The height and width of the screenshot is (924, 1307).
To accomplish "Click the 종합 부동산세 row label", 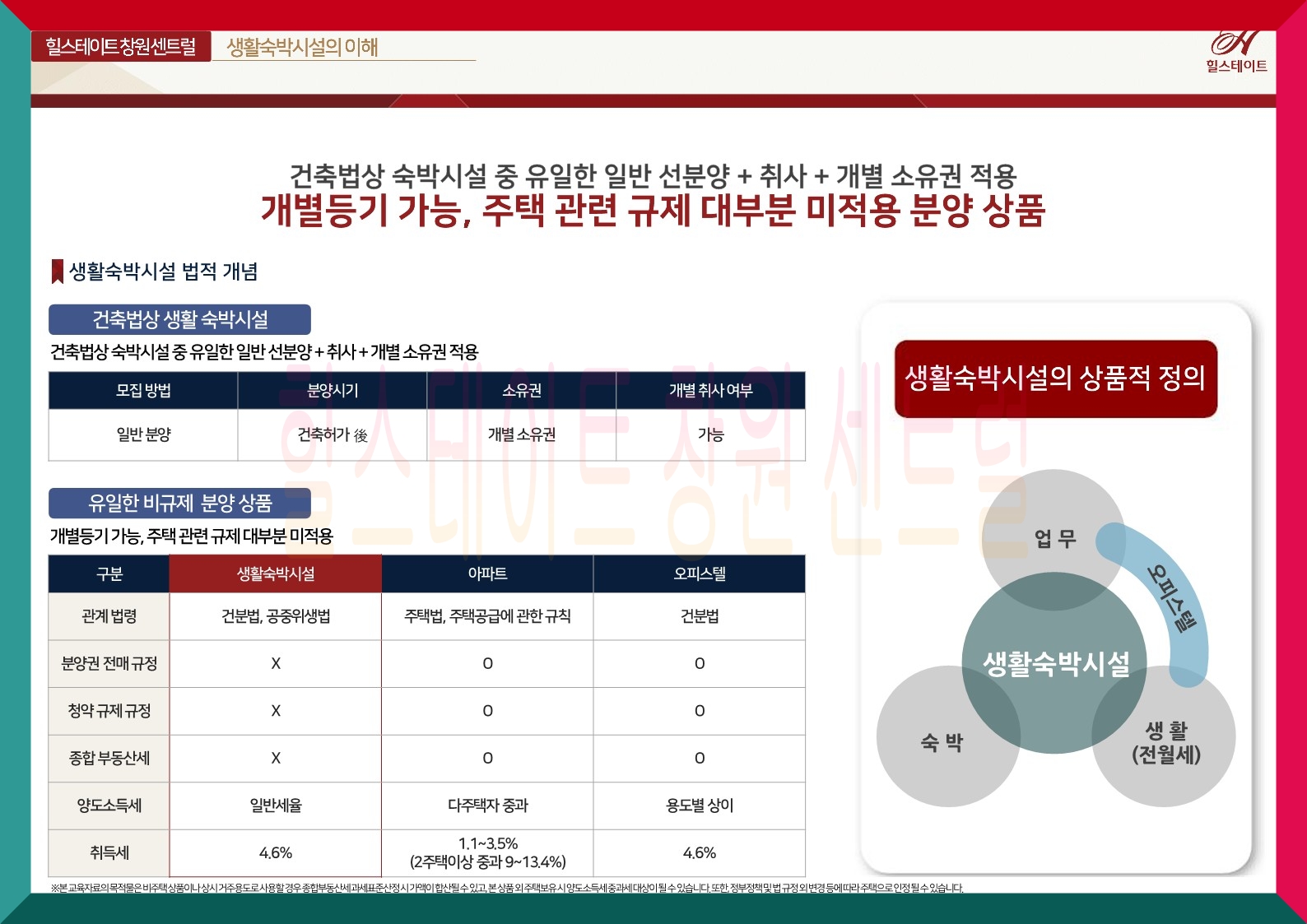I will [x=109, y=758].
